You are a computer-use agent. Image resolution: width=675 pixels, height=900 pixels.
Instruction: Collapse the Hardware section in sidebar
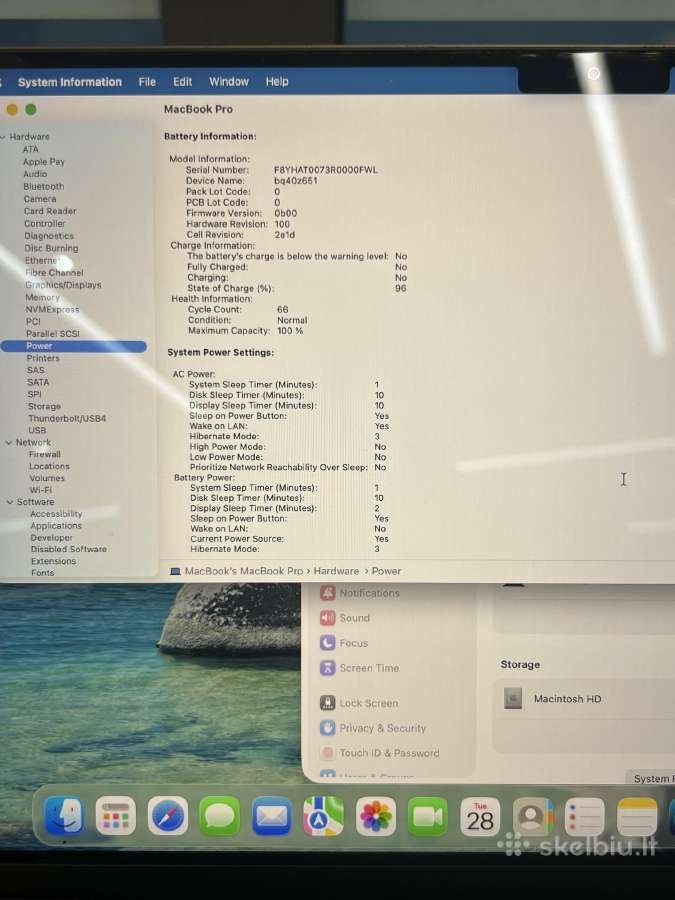tap(3, 137)
